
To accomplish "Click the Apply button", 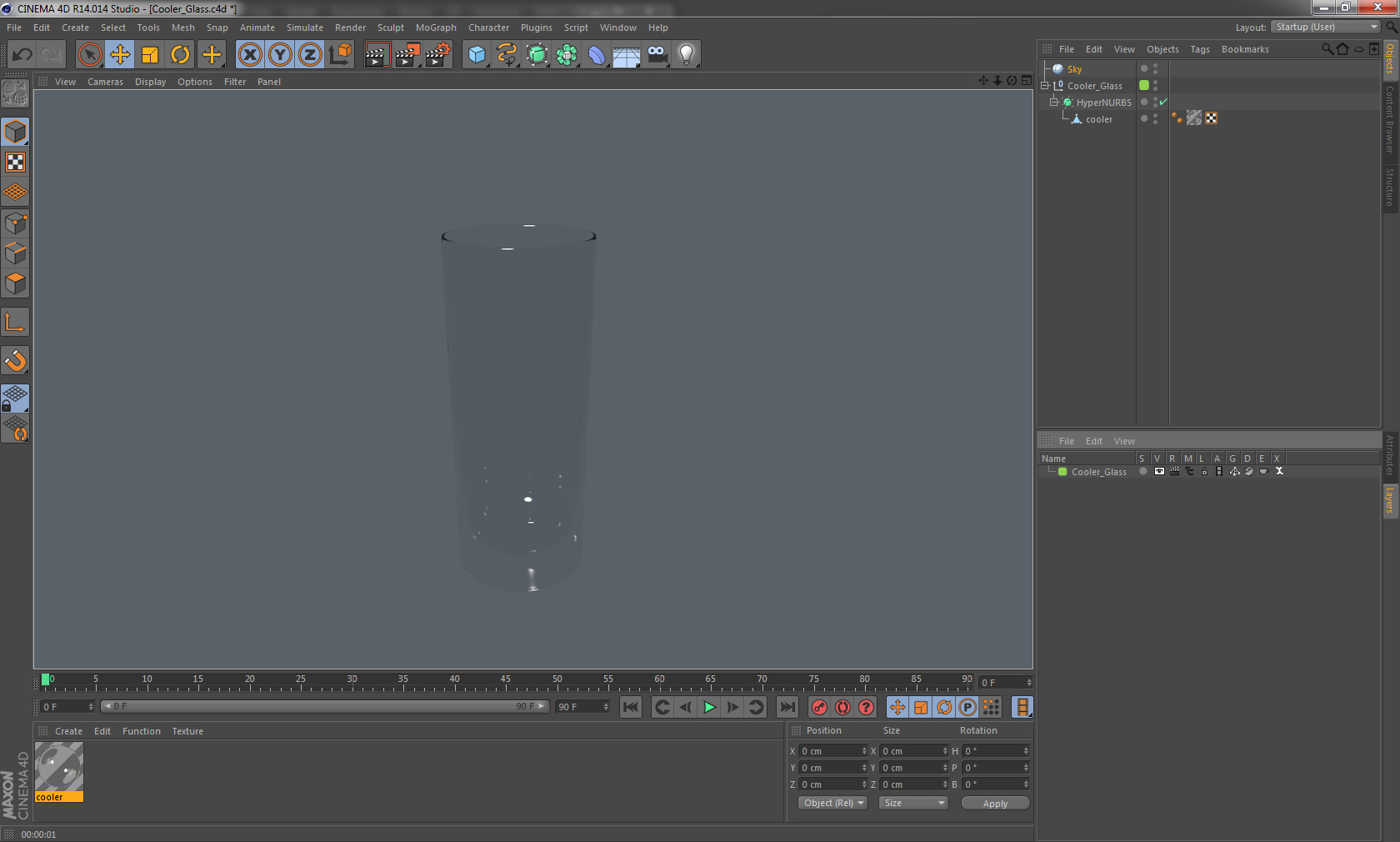I will 995,804.
